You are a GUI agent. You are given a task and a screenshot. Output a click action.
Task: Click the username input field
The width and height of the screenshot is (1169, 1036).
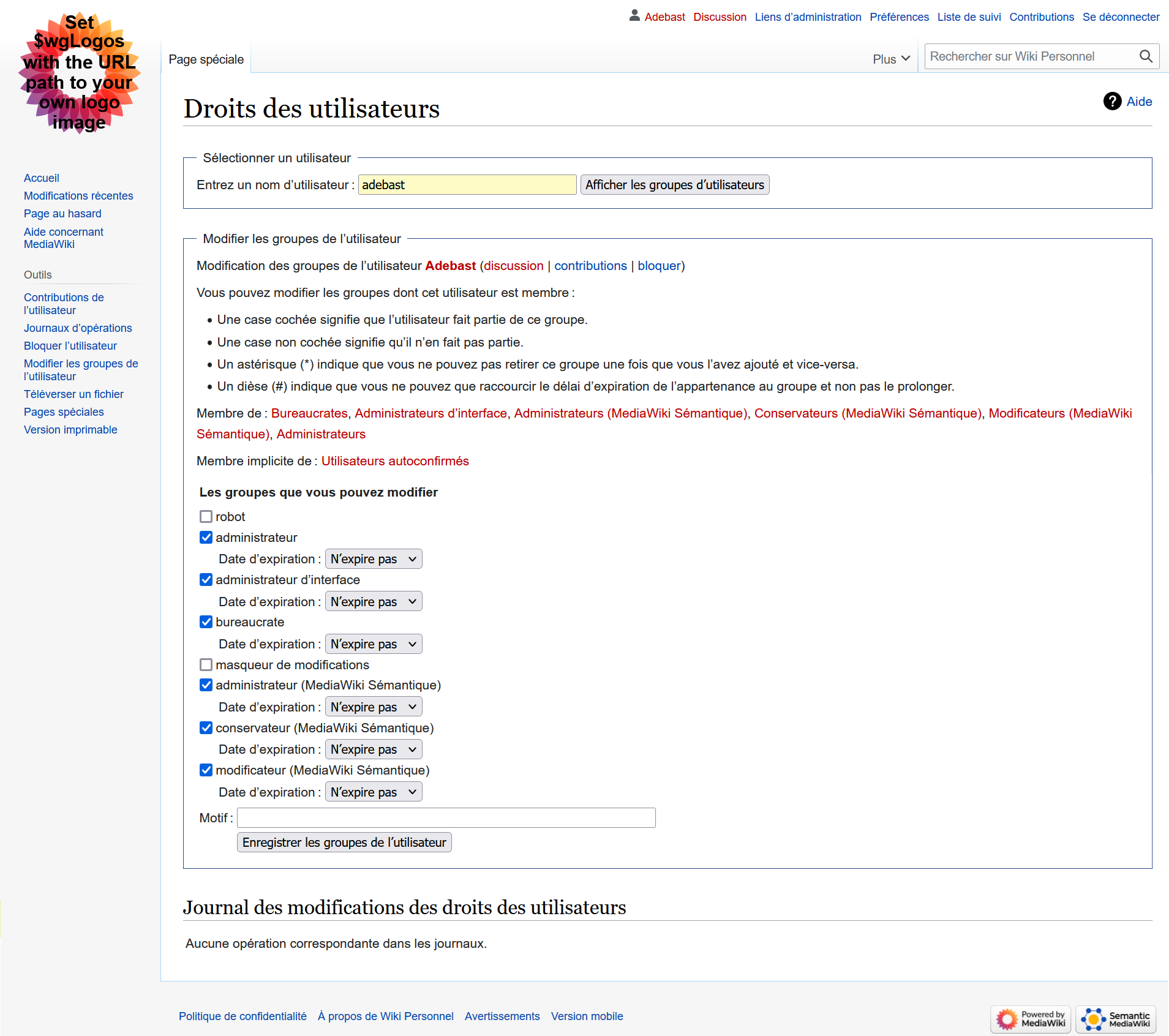pyautogui.click(x=467, y=184)
